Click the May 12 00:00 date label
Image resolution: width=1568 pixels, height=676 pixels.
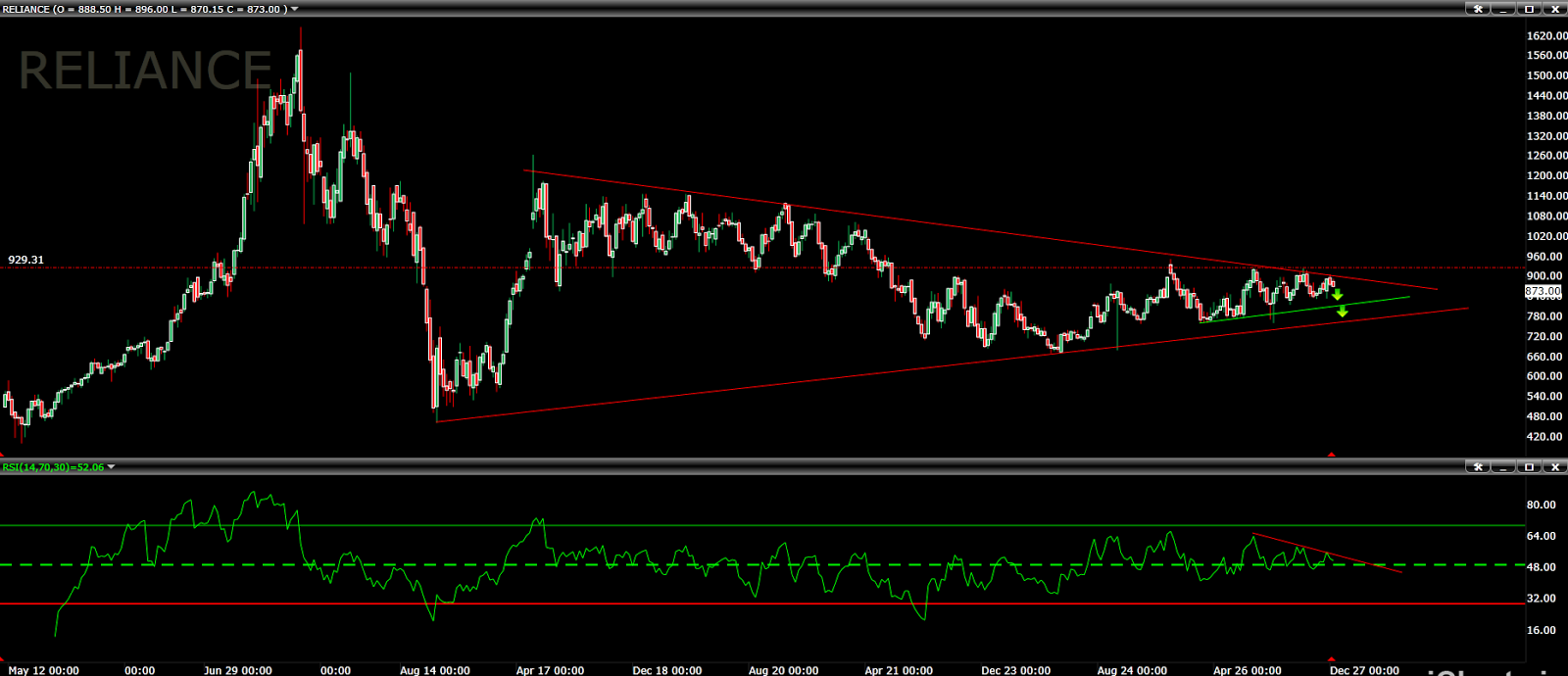44,670
